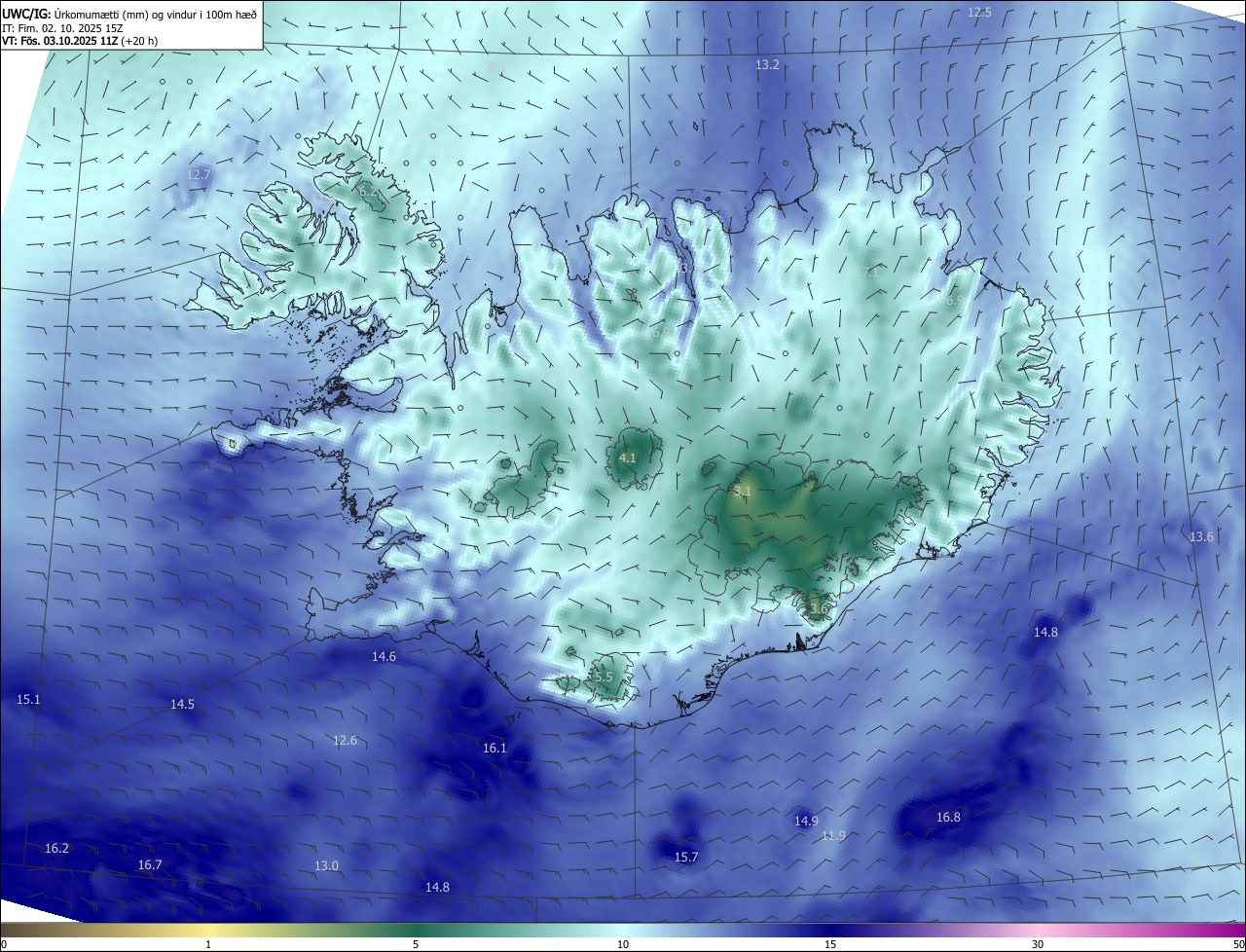
Task: Click the 3.1 value label on Vatnajökull
Action: (743, 492)
